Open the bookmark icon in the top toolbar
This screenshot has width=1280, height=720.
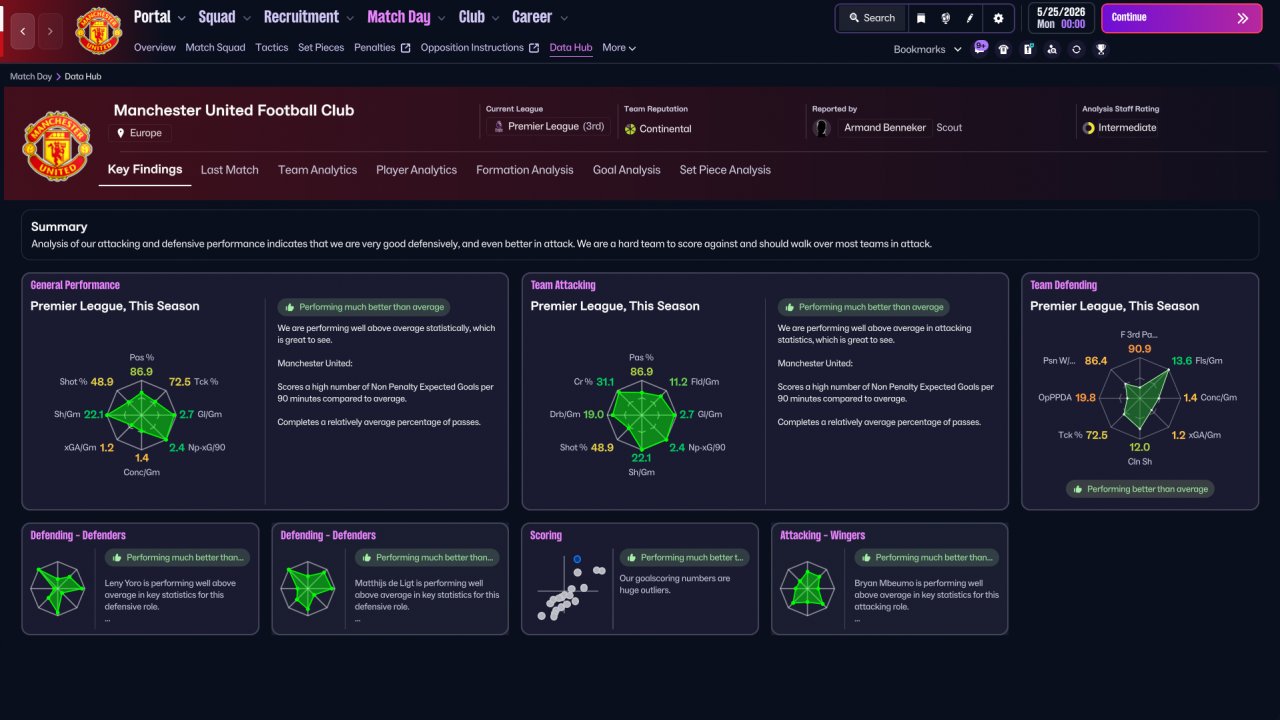pyautogui.click(x=921, y=18)
